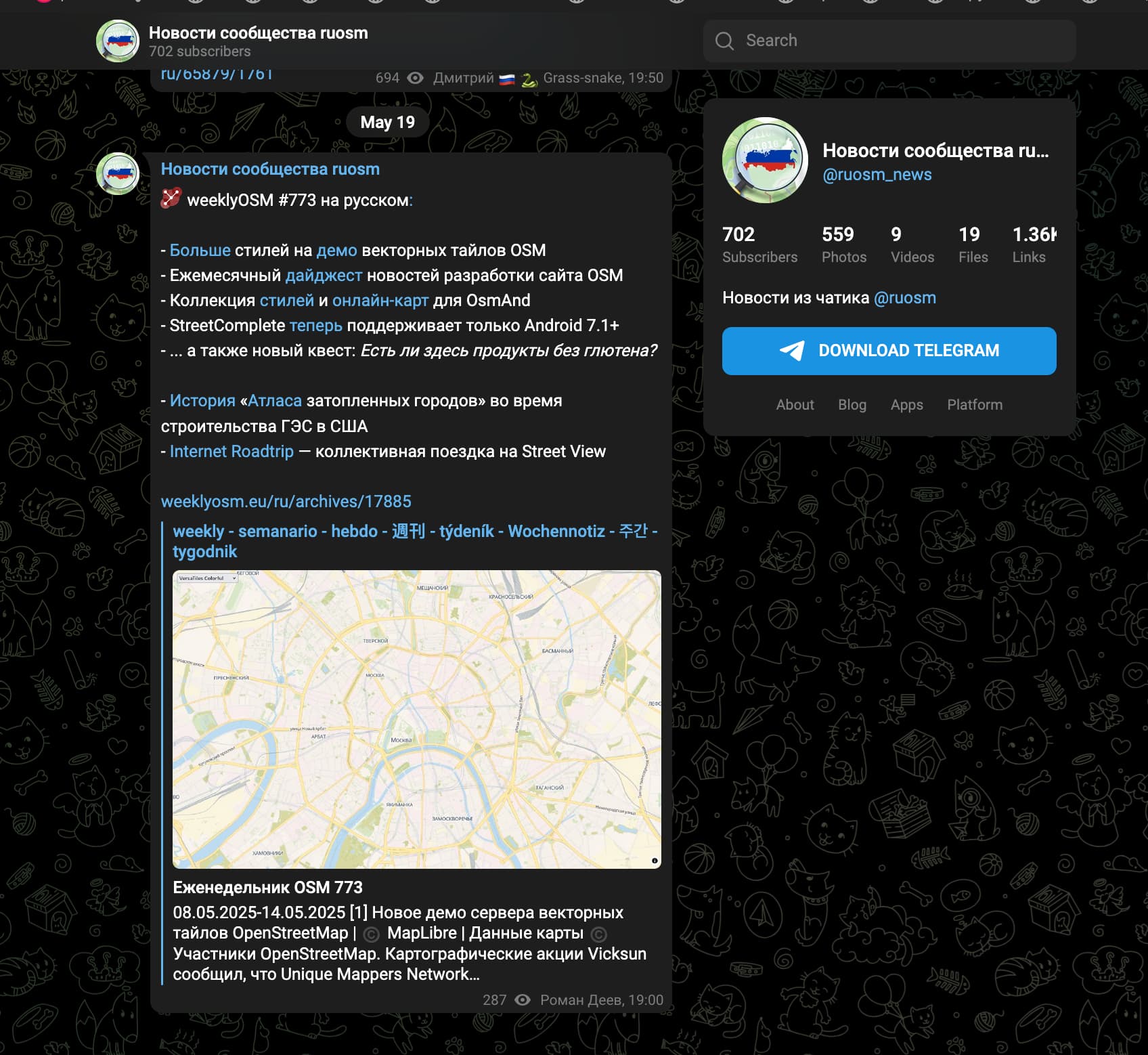Focus the Search input field

click(x=889, y=41)
